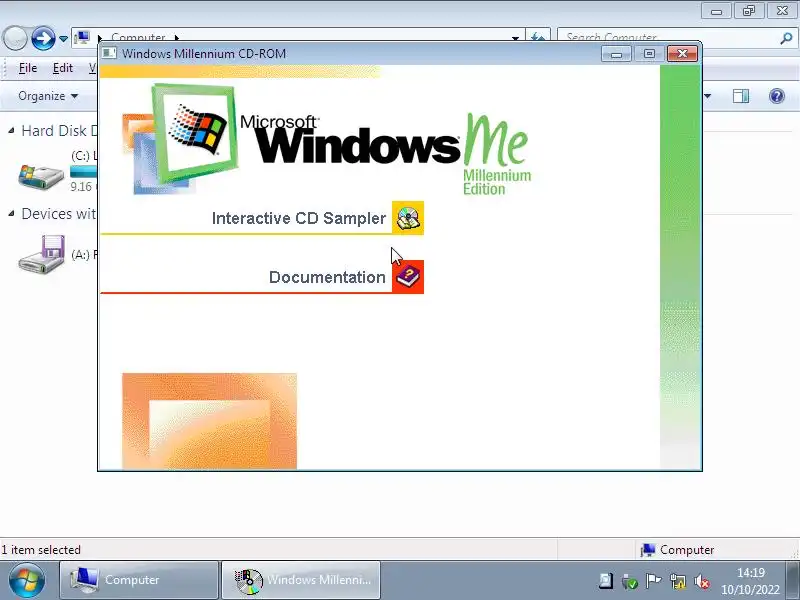Collapse the Hard Disk Drives group
This screenshot has height=600, width=800.
coord(11,131)
